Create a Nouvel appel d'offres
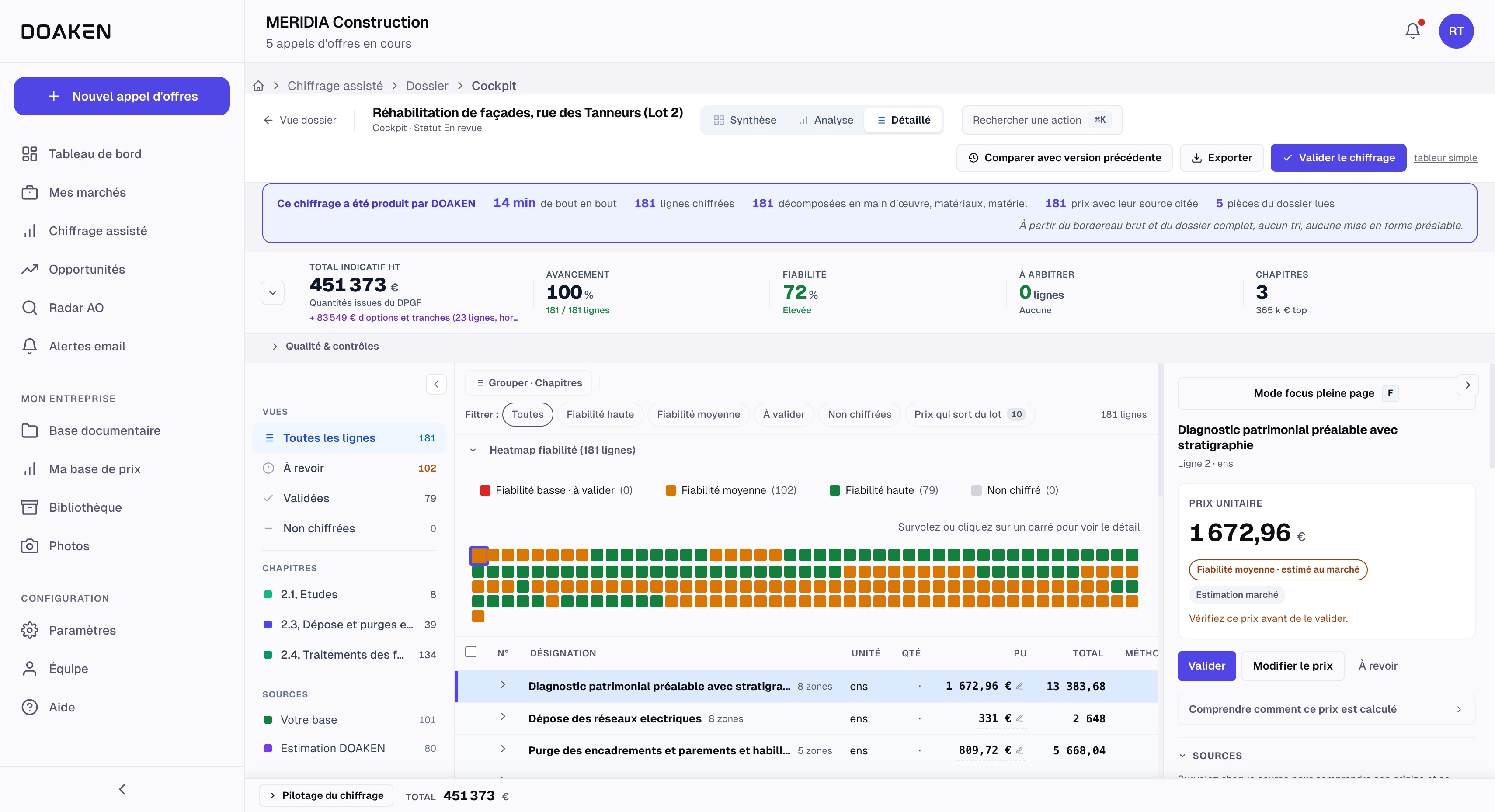Viewport: 1495px width, 812px height. [122, 96]
